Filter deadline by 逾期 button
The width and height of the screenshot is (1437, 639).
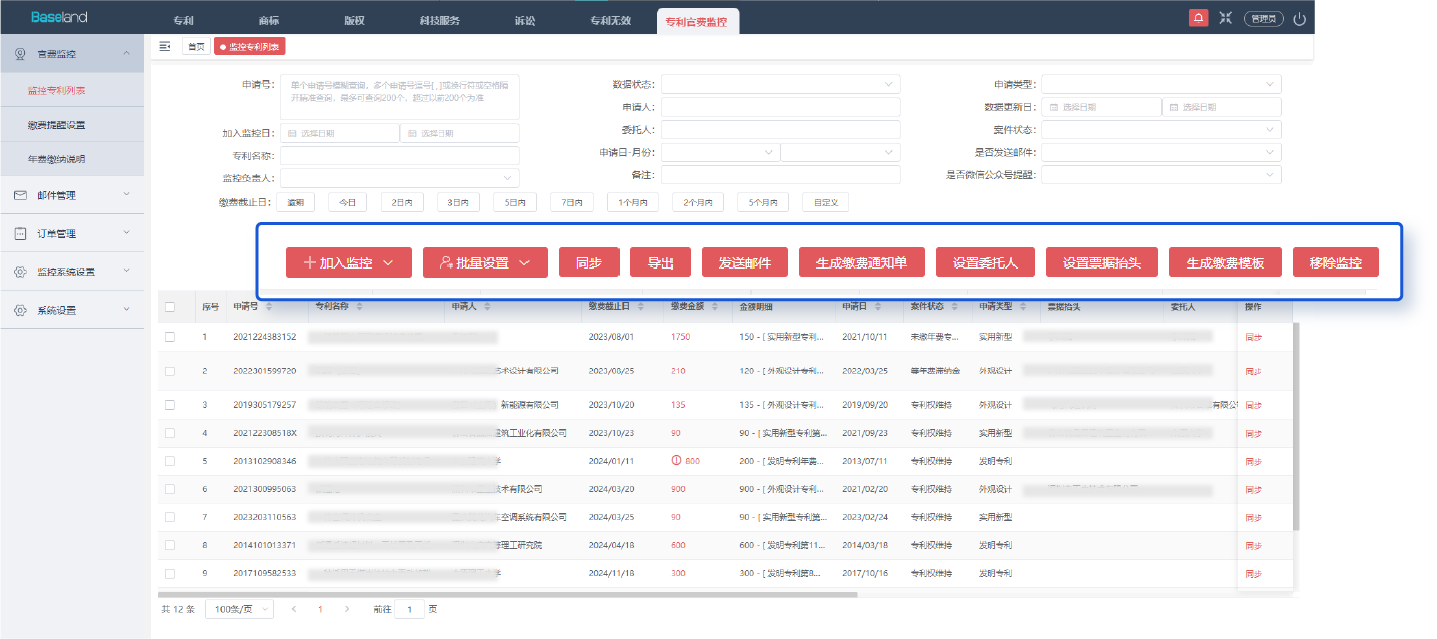coord(295,202)
